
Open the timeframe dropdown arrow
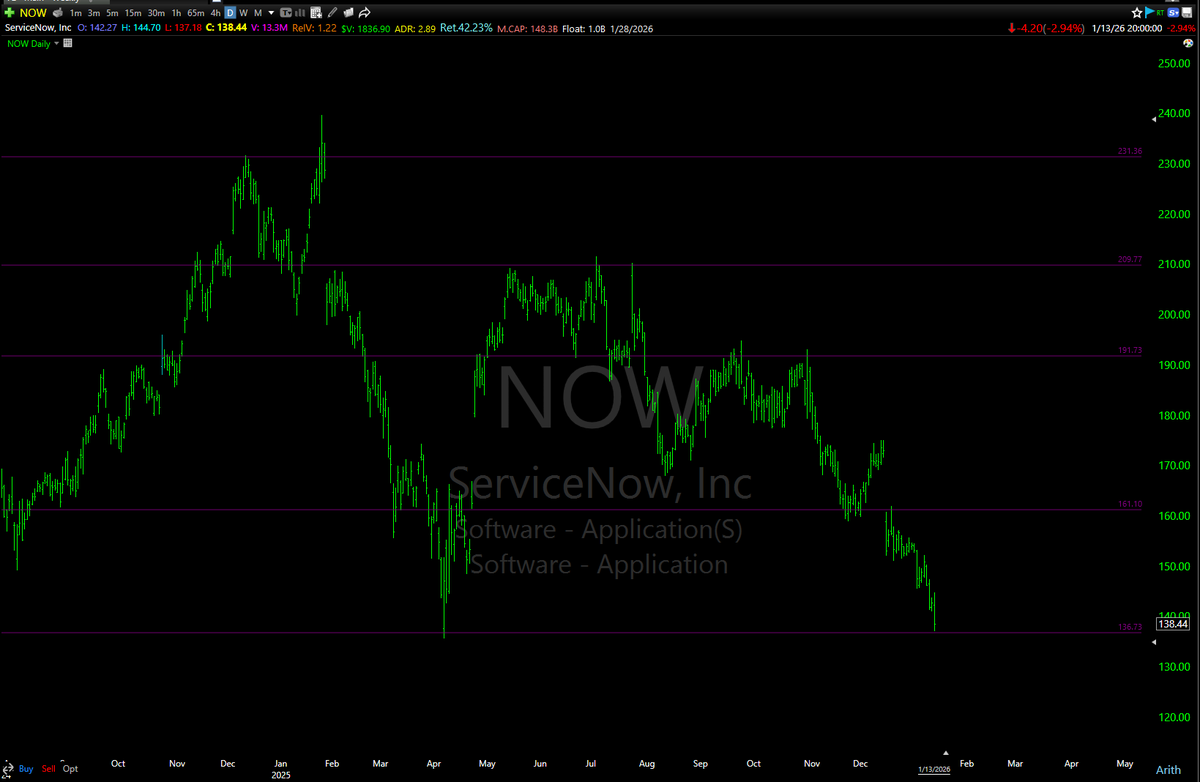tap(271, 13)
